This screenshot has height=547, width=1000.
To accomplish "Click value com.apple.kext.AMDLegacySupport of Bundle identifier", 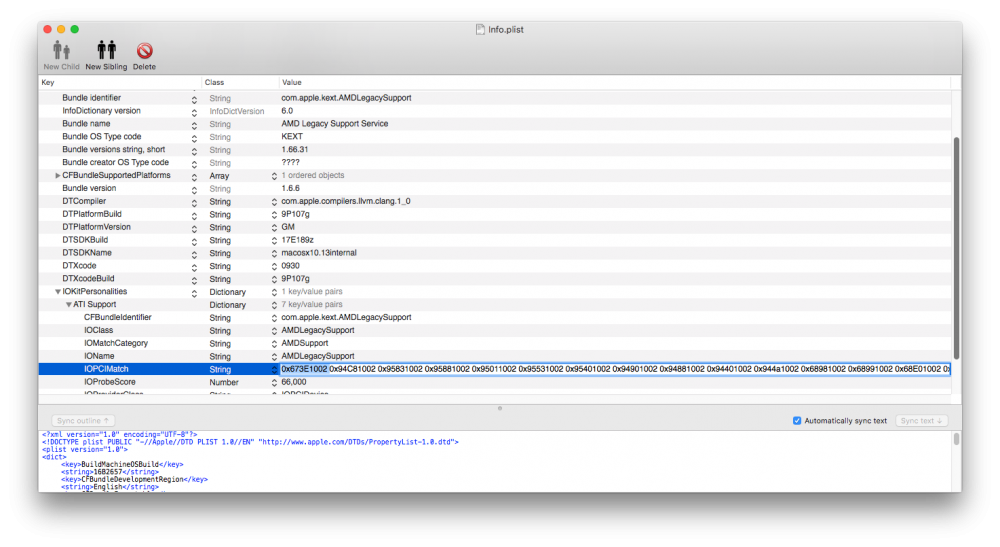I will pyautogui.click(x=346, y=98).
